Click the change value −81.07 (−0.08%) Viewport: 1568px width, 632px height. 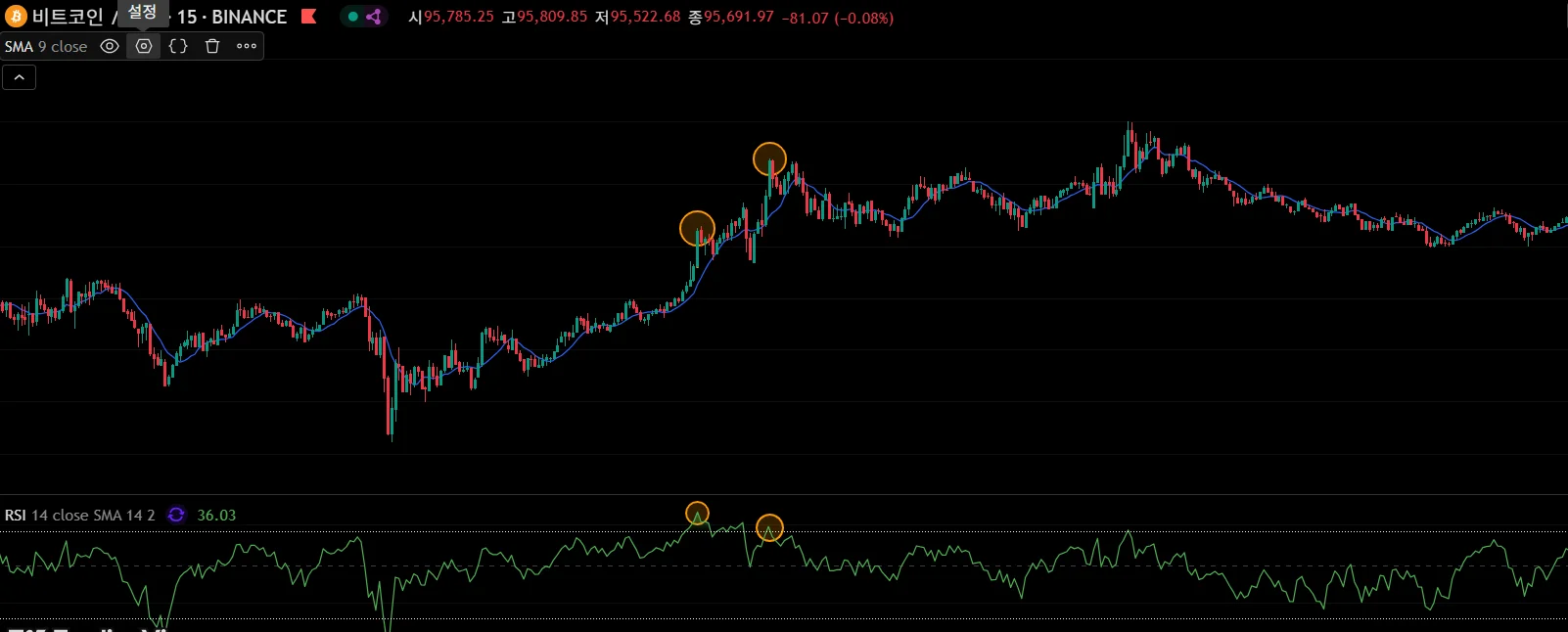(x=838, y=18)
